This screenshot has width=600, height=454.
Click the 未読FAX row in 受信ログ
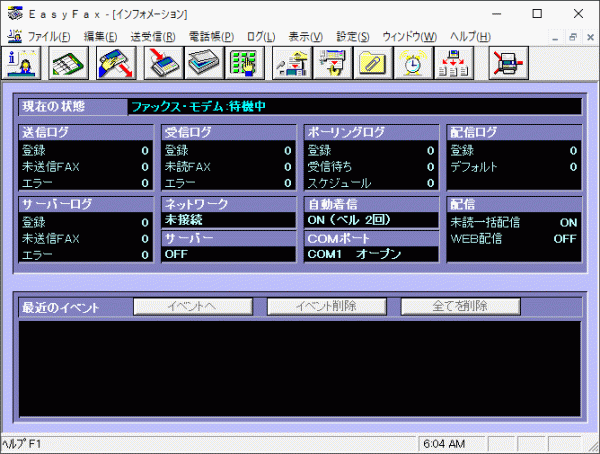229,167
